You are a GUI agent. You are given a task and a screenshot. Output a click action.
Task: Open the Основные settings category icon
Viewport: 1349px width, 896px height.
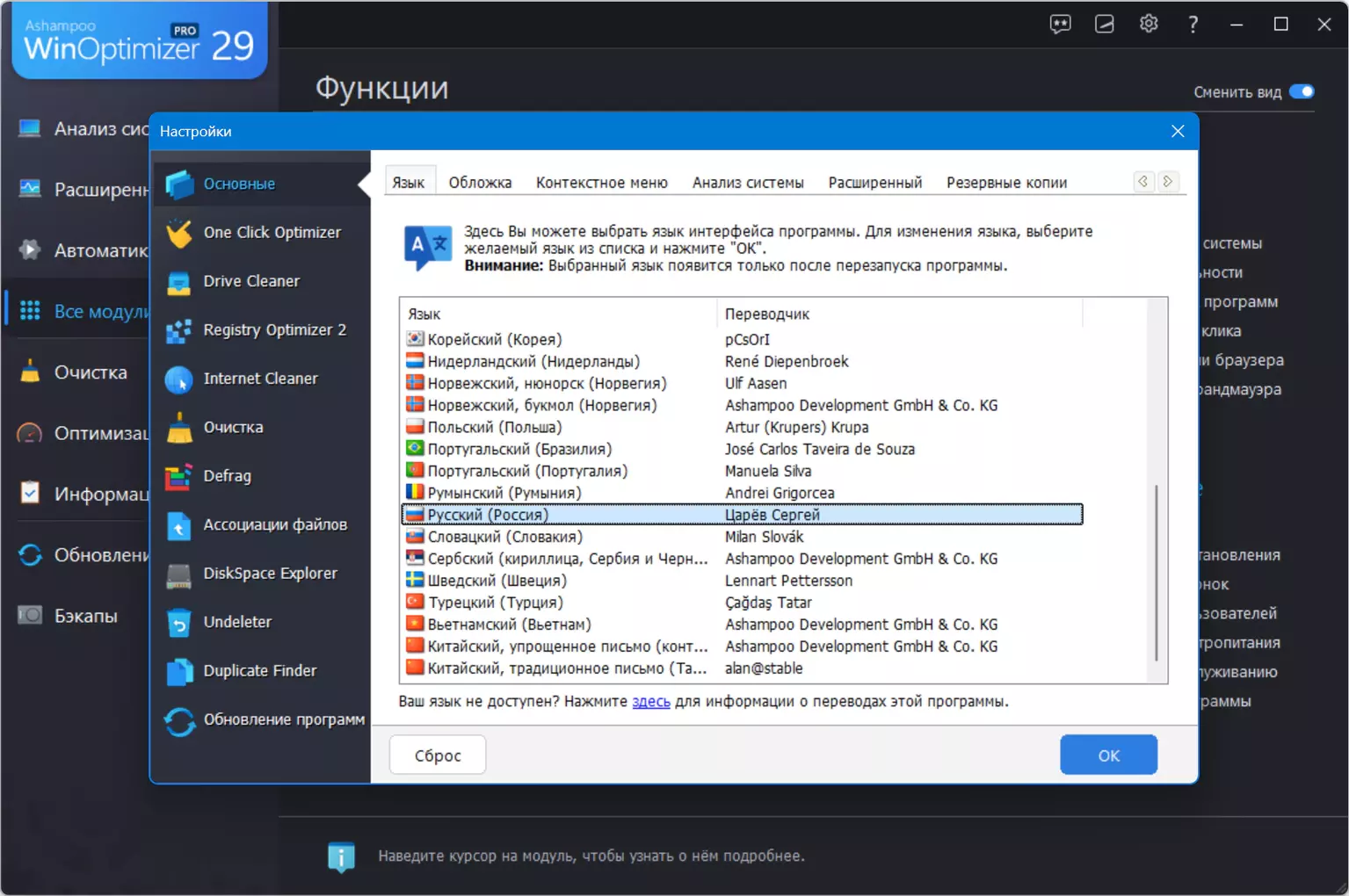coord(179,184)
